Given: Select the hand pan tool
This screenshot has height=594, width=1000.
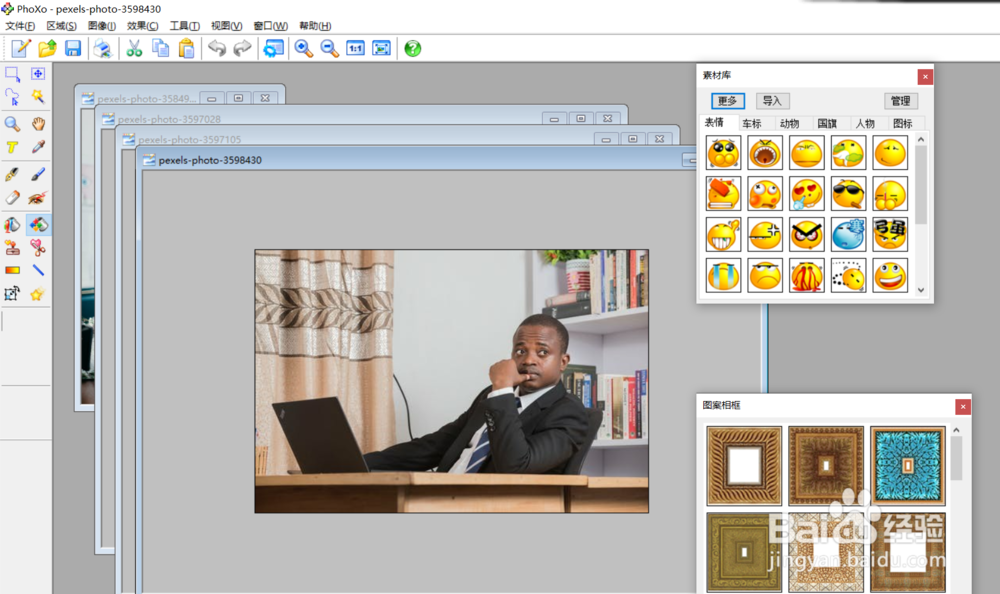Looking at the screenshot, I should click(x=38, y=124).
